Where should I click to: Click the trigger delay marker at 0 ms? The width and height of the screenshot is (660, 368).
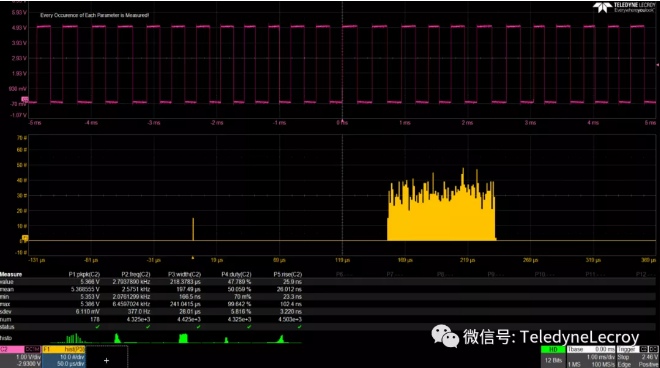342,121
